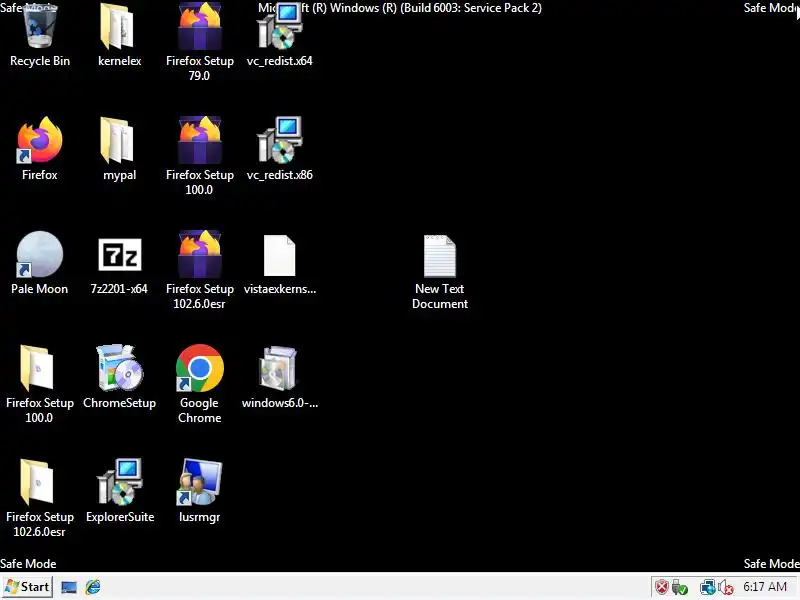Launch Internet Explorer from quick launch
Screen dimensions: 800x600
[93, 587]
